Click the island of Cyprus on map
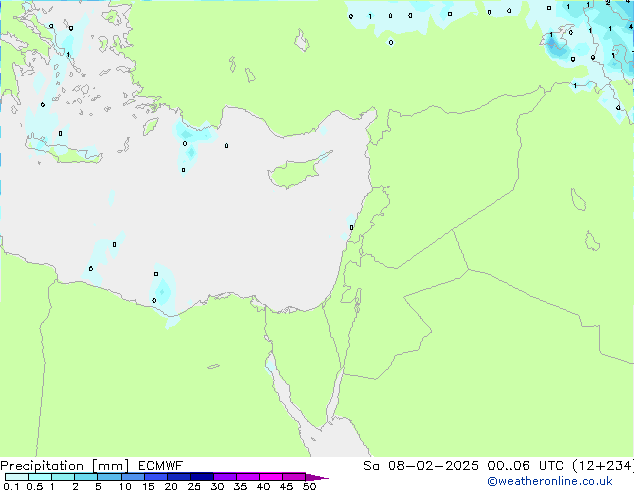The image size is (634, 490). 297,172
